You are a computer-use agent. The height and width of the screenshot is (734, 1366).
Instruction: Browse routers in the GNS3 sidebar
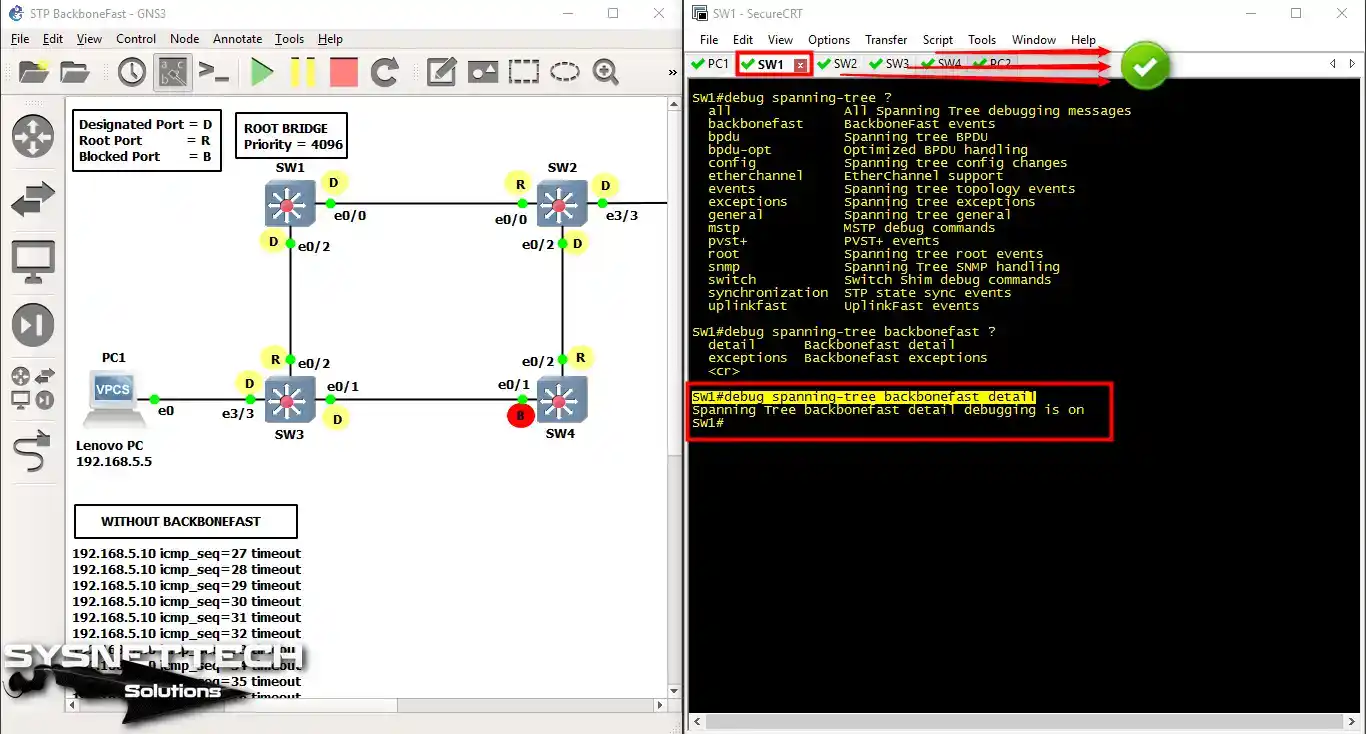pyautogui.click(x=33, y=136)
